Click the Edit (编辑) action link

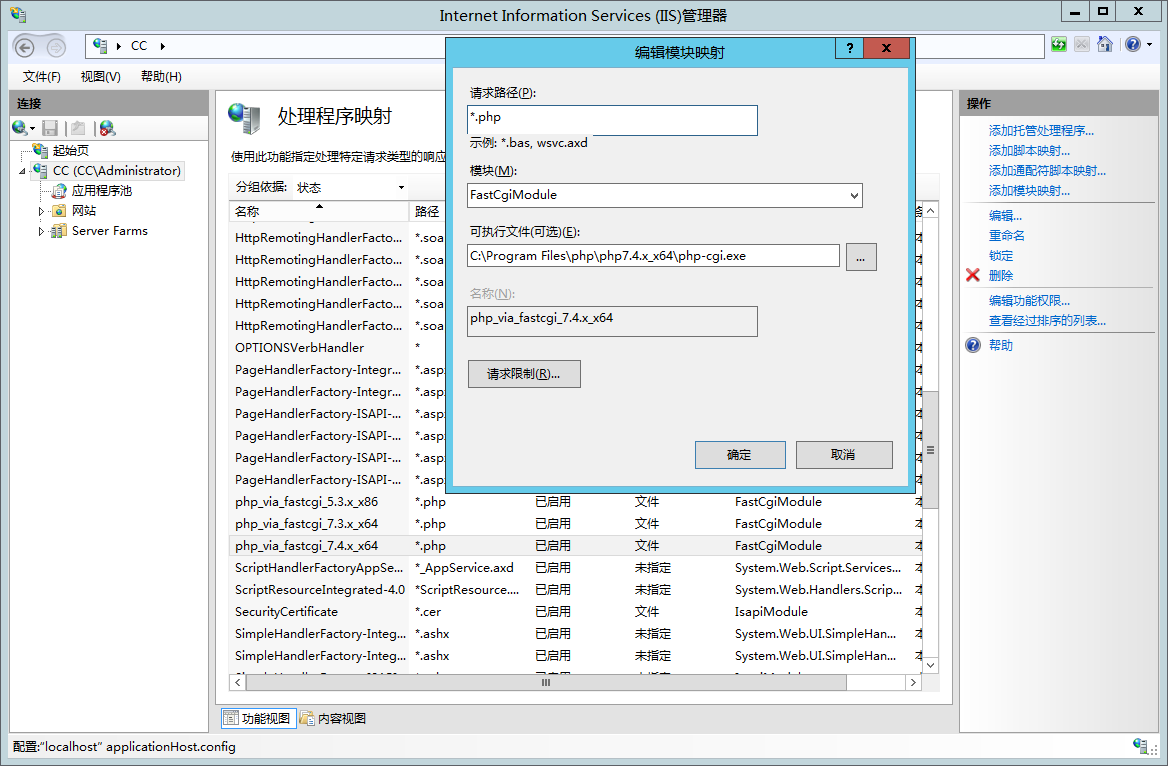pos(1005,216)
